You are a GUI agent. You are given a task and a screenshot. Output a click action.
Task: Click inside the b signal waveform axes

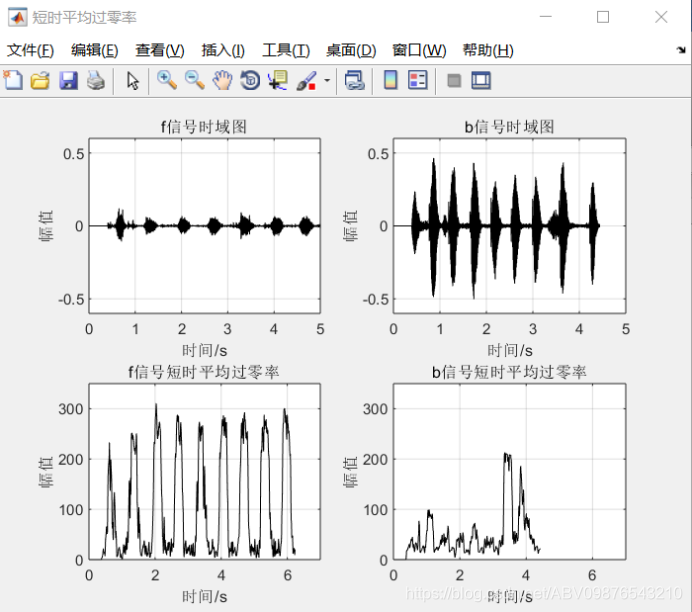509,226
